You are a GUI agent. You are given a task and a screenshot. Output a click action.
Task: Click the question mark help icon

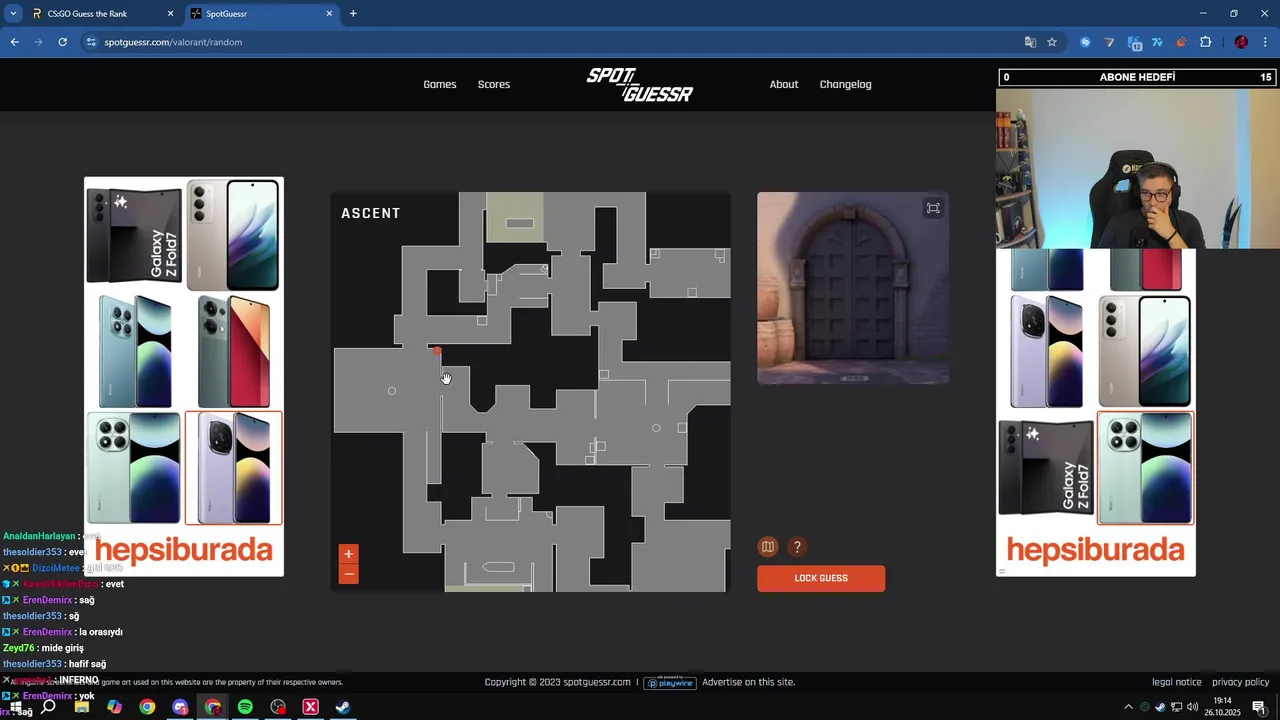click(797, 547)
